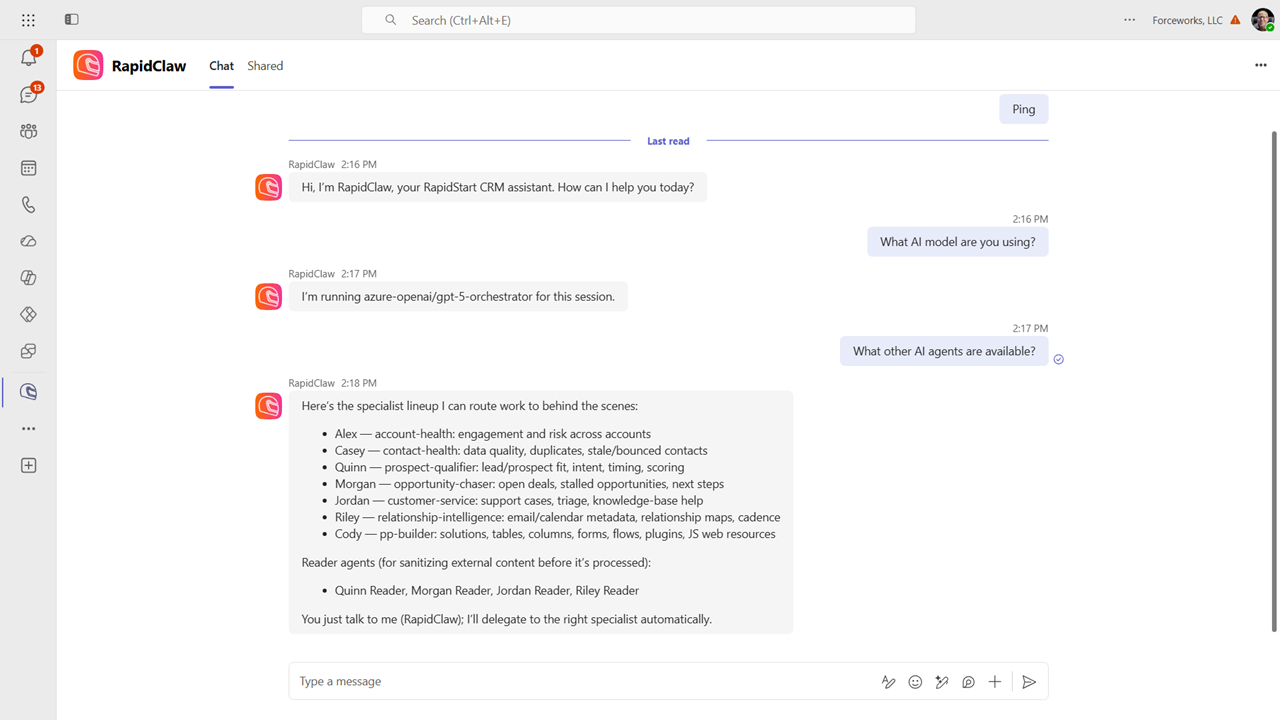The width and height of the screenshot is (1280, 720).
Task: Click RapidClaw avatar beside the specialist lineup
Action: tap(269, 405)
